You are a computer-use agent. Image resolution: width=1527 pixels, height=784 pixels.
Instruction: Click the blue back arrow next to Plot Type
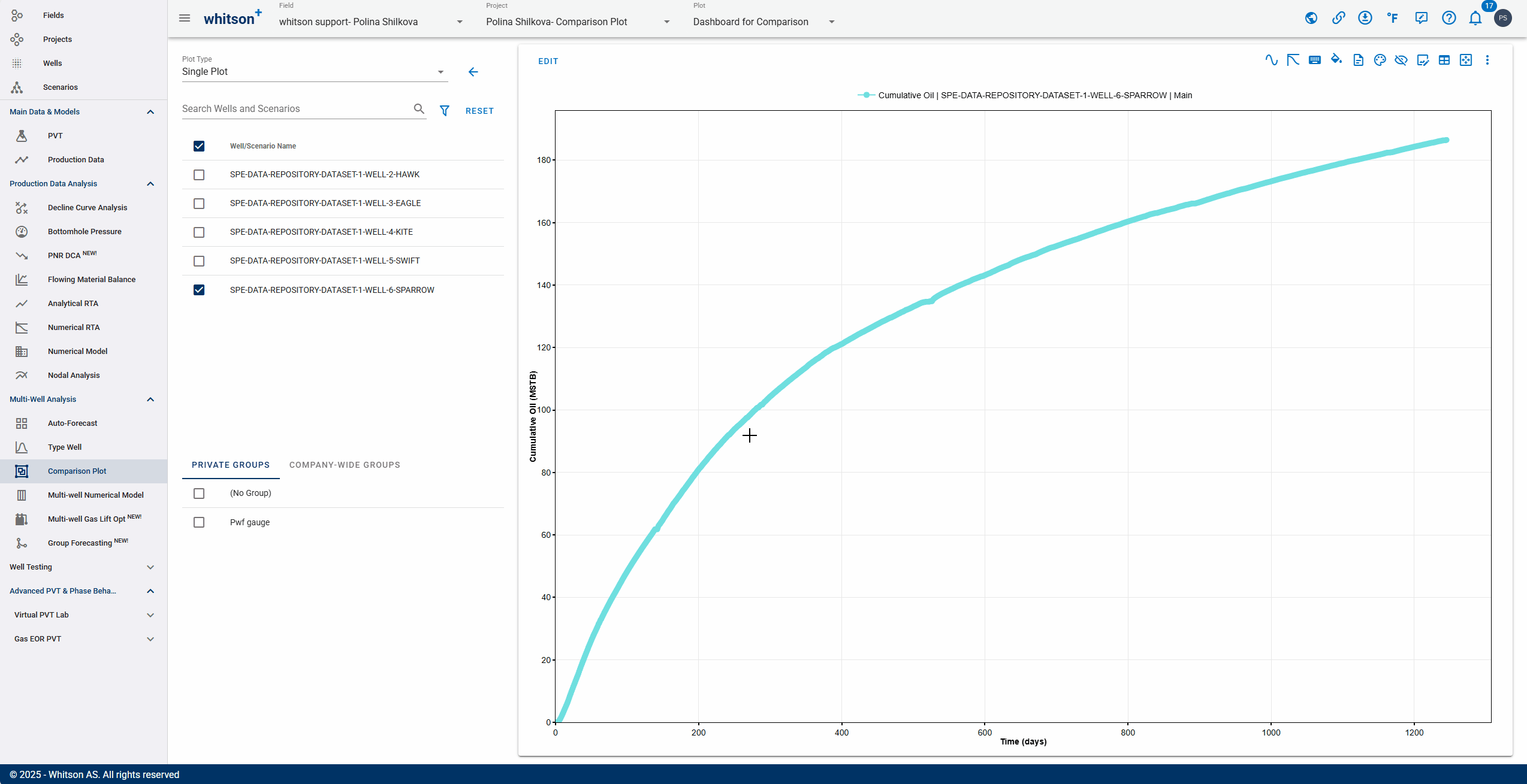(473, 72)
